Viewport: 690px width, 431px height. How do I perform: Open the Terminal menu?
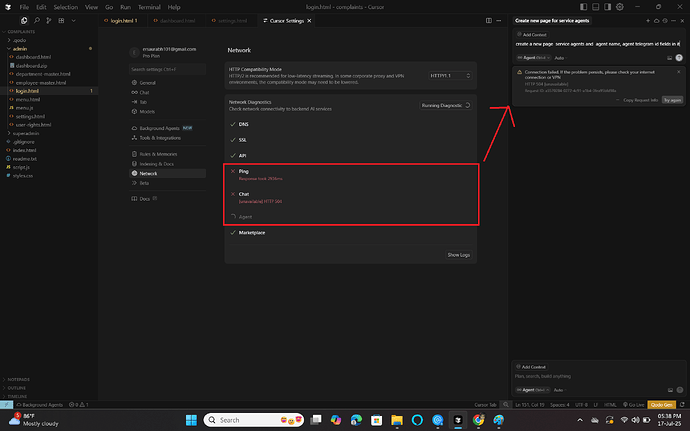149,7
